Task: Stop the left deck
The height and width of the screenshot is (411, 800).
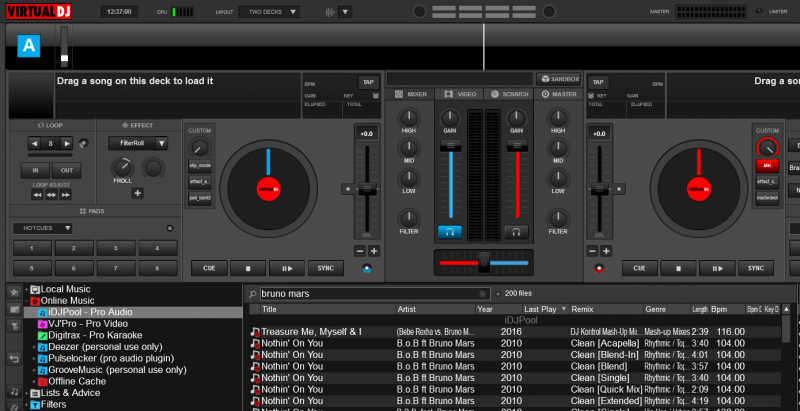Action: click(248, 268)
